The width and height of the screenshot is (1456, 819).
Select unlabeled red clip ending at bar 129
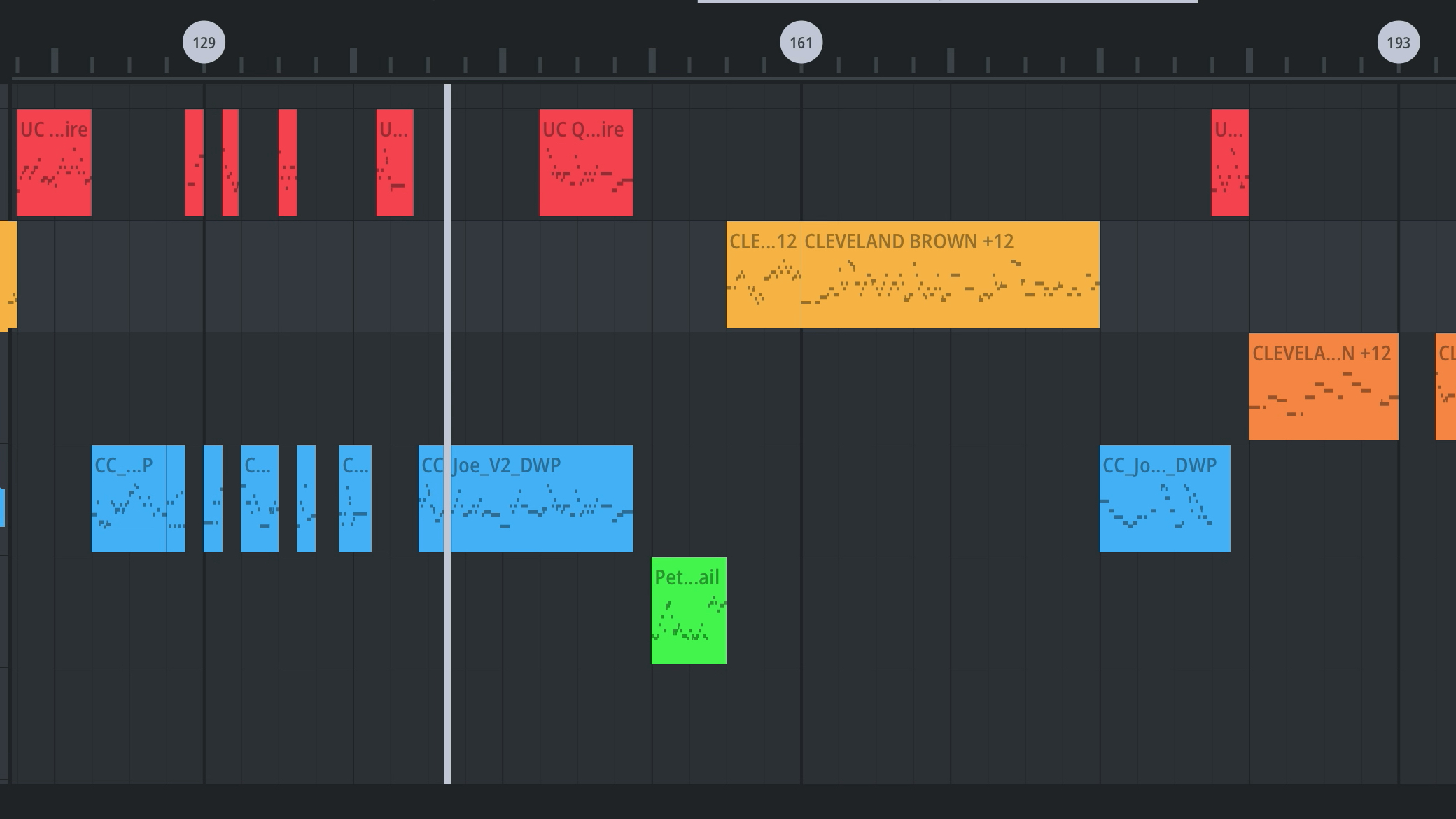coord(195,162)
